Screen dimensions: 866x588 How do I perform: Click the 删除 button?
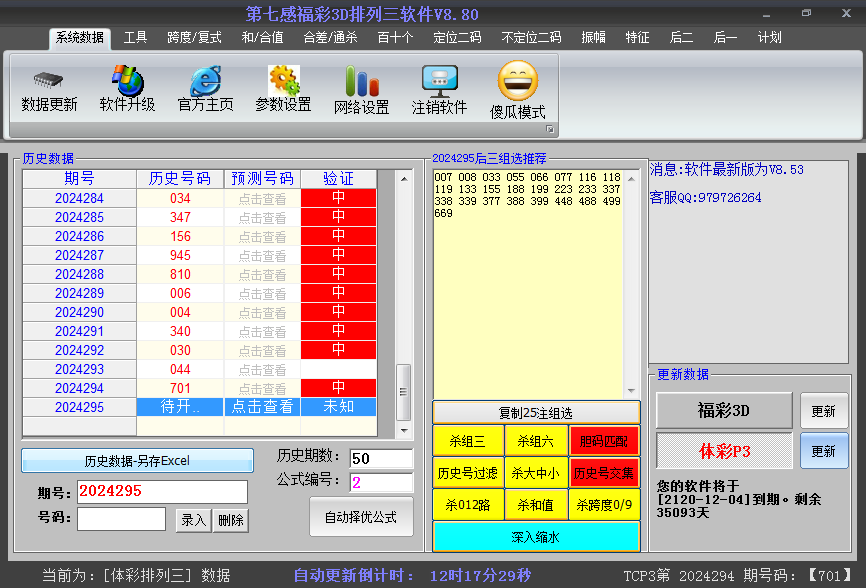click(x=231, y=520)
